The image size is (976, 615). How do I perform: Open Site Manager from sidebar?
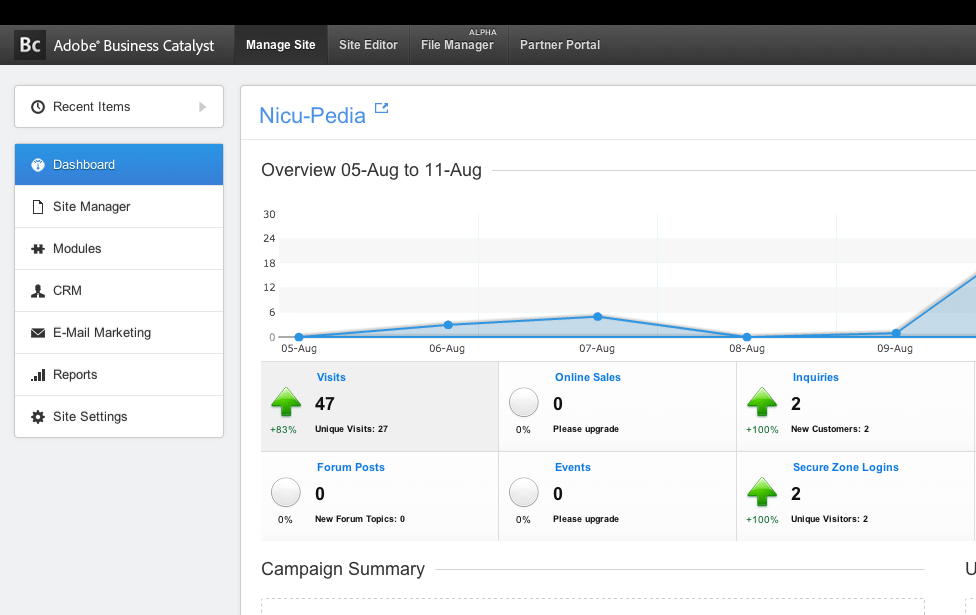pyautogui.click(x=119, y=207)
